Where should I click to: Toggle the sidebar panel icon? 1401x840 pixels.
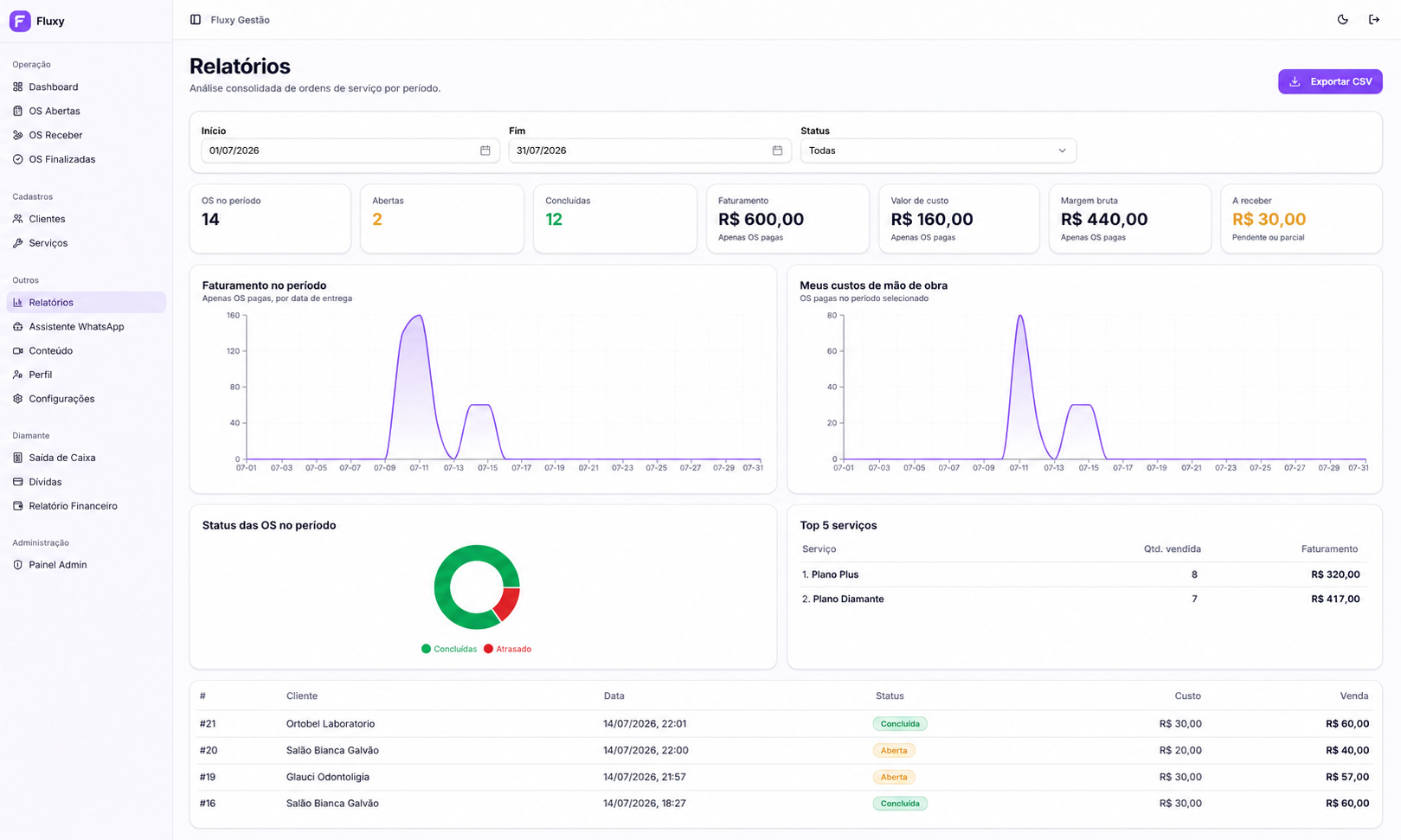point(196,20)
